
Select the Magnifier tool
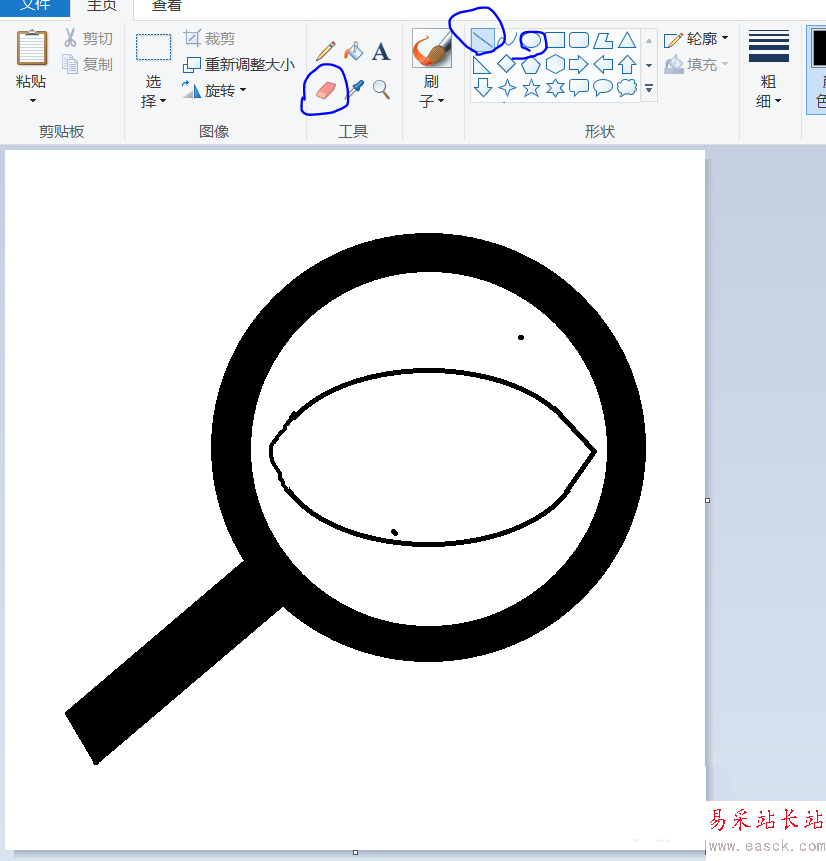[381, 90]
